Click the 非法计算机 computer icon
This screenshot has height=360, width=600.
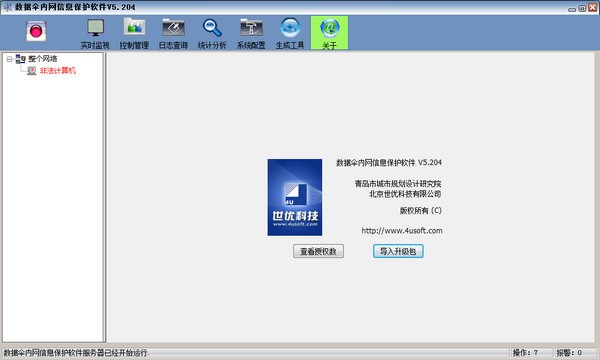pos(32,71)
